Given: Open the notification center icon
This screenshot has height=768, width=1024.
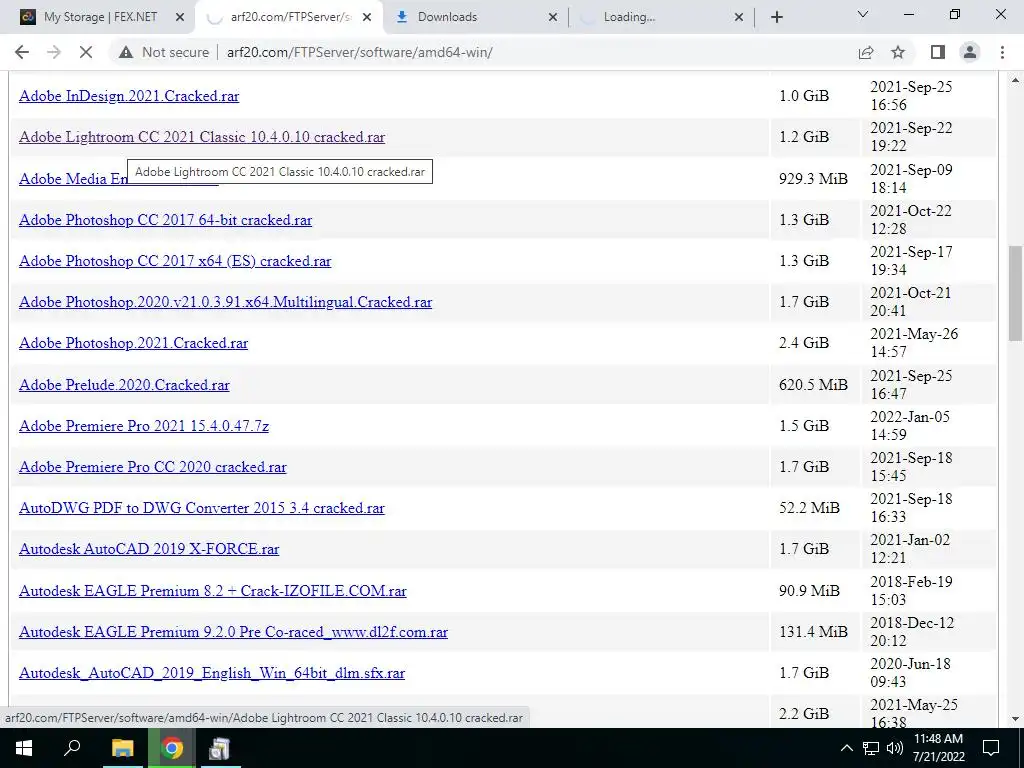Looking at the screenshot, I should click(x=991, y=748).
